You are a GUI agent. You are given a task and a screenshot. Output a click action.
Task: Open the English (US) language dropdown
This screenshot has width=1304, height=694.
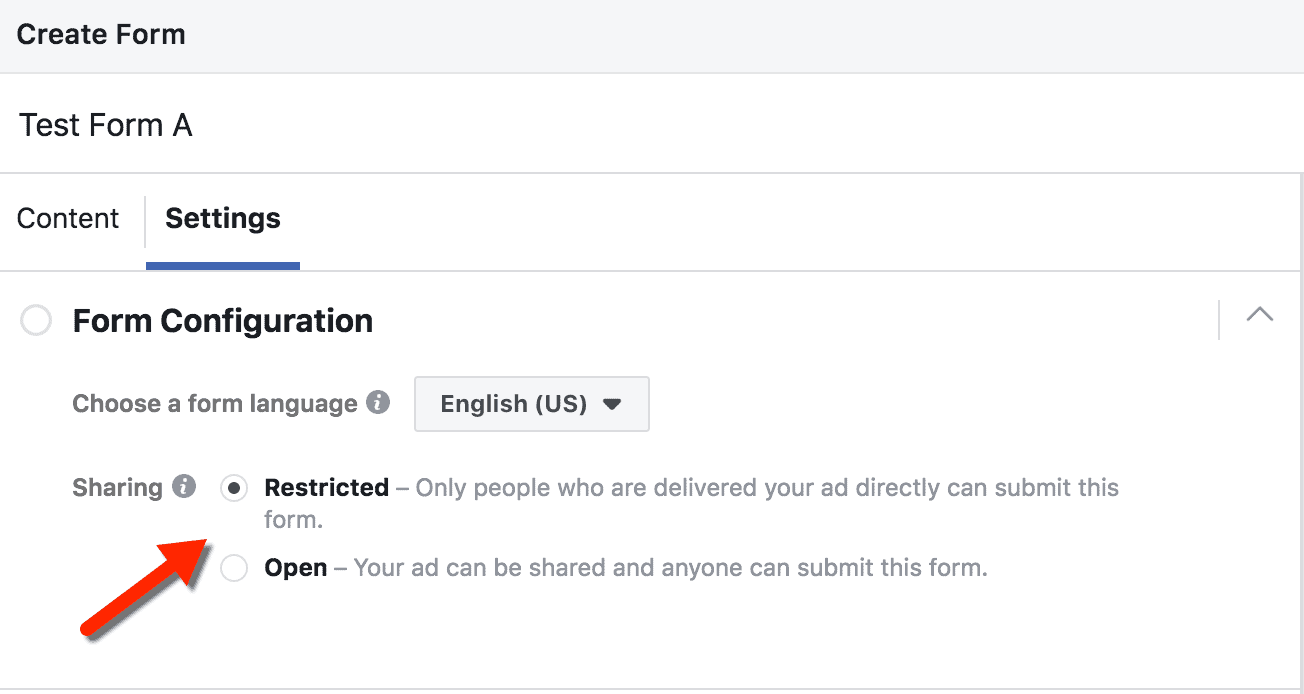tap(531, 404)
